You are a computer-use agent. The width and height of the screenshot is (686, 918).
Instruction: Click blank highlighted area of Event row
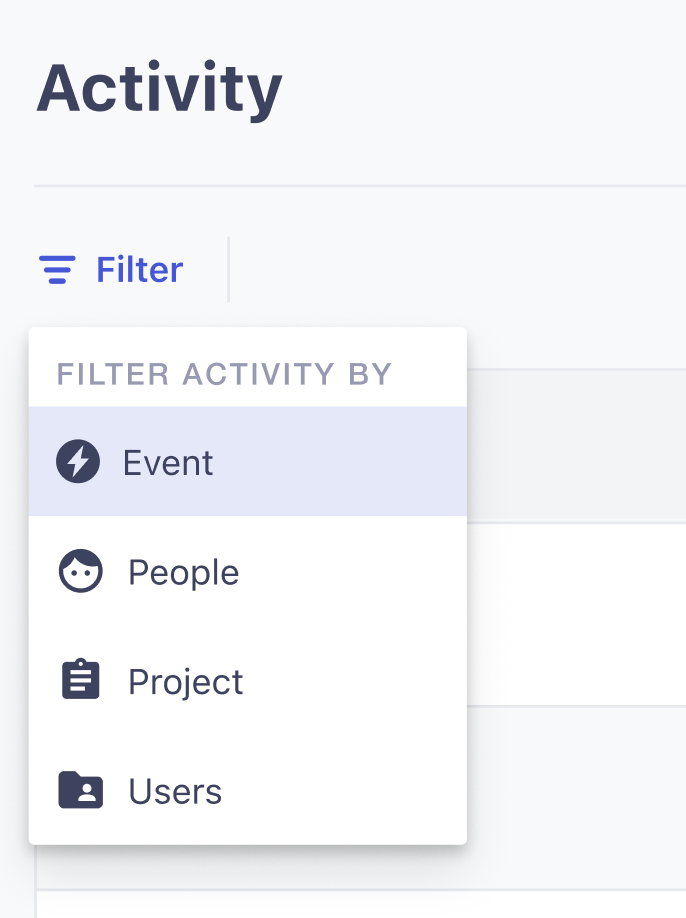[x=339, y=461]
